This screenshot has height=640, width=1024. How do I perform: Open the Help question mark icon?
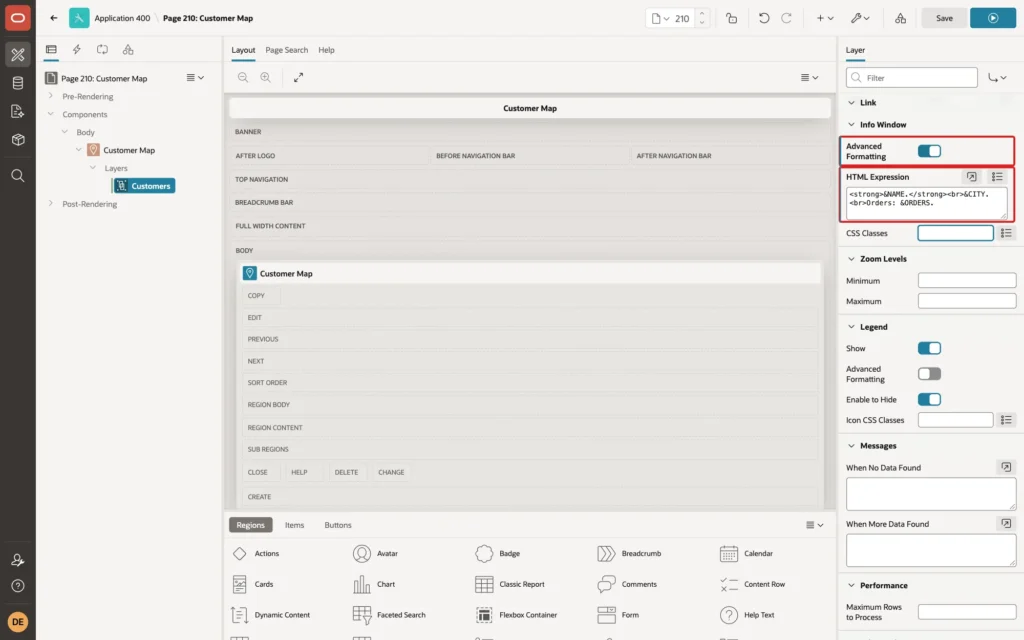pos(18,586)
